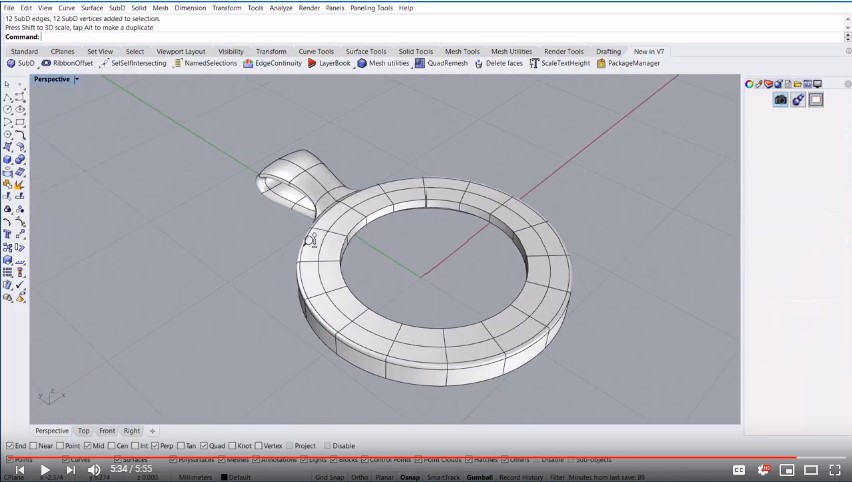Open the Perspective viewport dropdown arrow

(x=77, y=79)
